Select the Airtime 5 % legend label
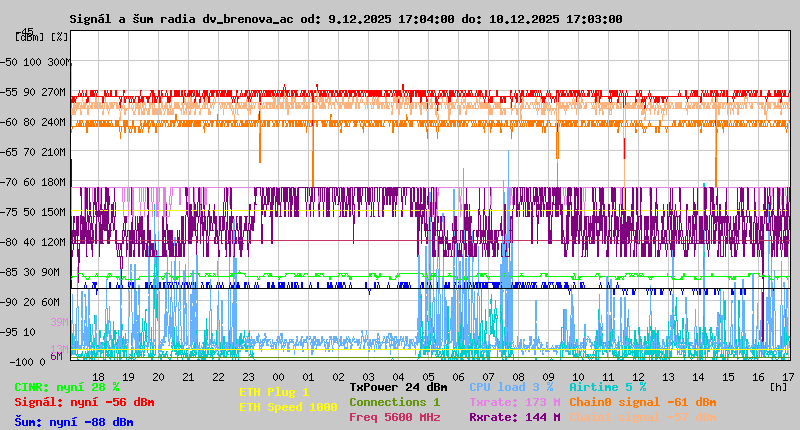 607,386
